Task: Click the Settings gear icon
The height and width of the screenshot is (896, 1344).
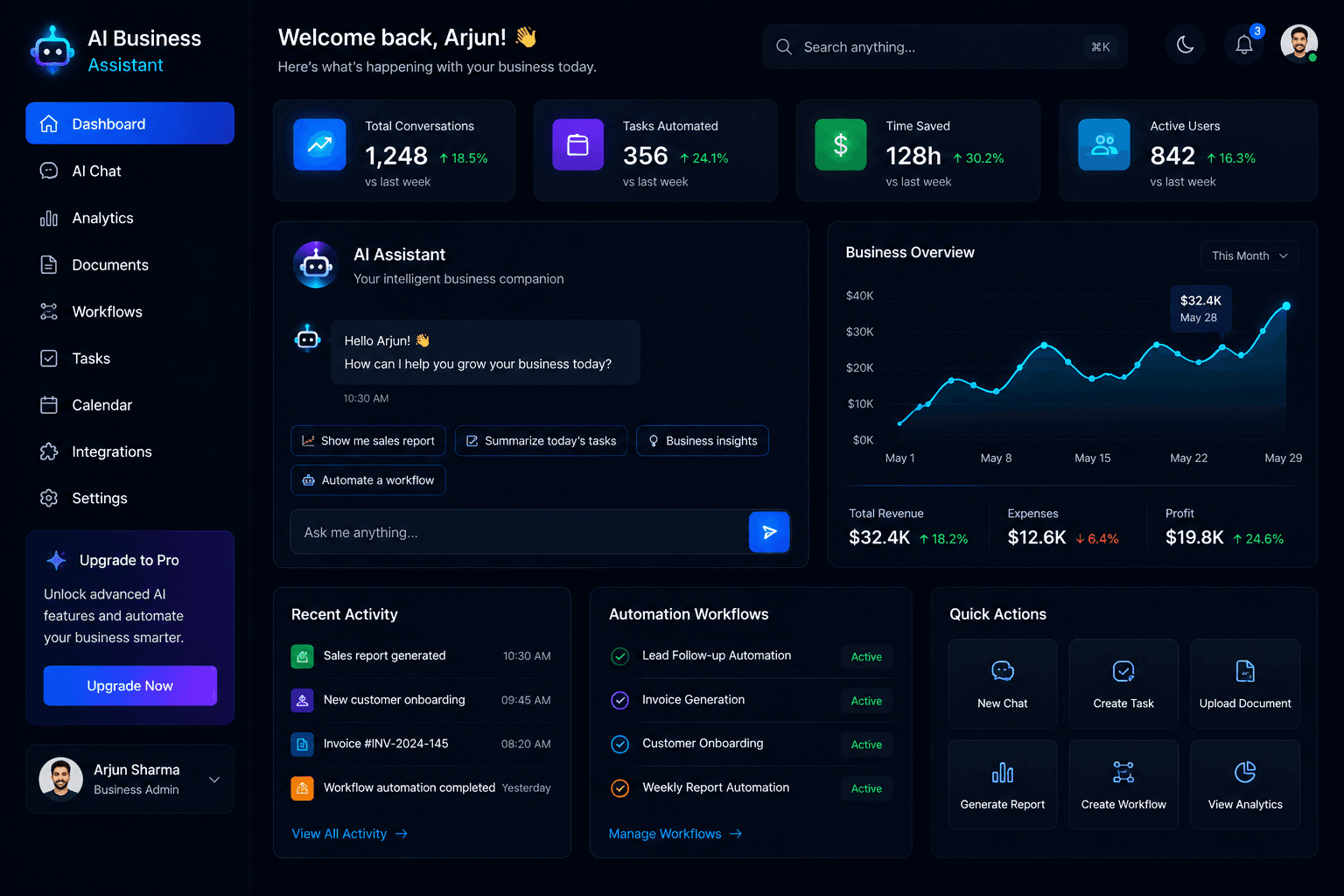Action: click(49, 498)
